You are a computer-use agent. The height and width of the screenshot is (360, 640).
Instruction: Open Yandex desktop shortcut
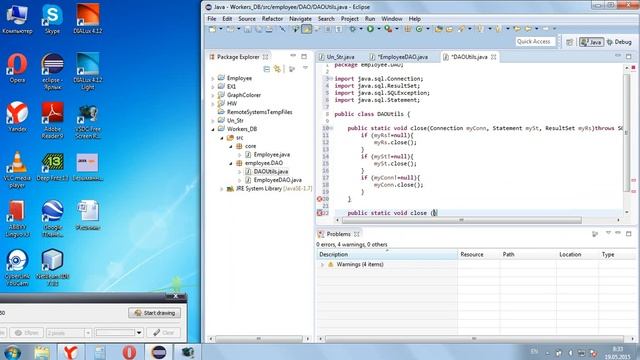[x=17, y=117]
